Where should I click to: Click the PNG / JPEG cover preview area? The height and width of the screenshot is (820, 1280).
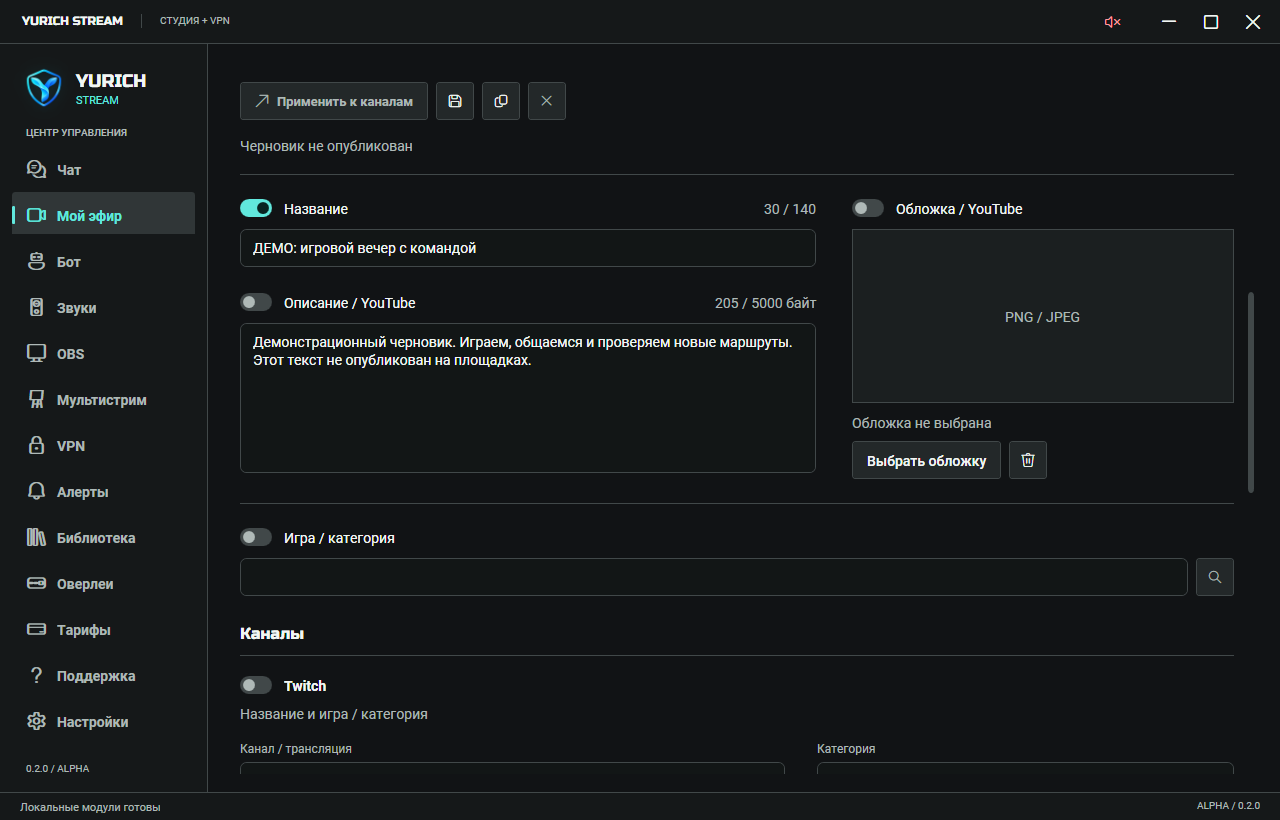pyautogui.click(x=1043, y=316)
